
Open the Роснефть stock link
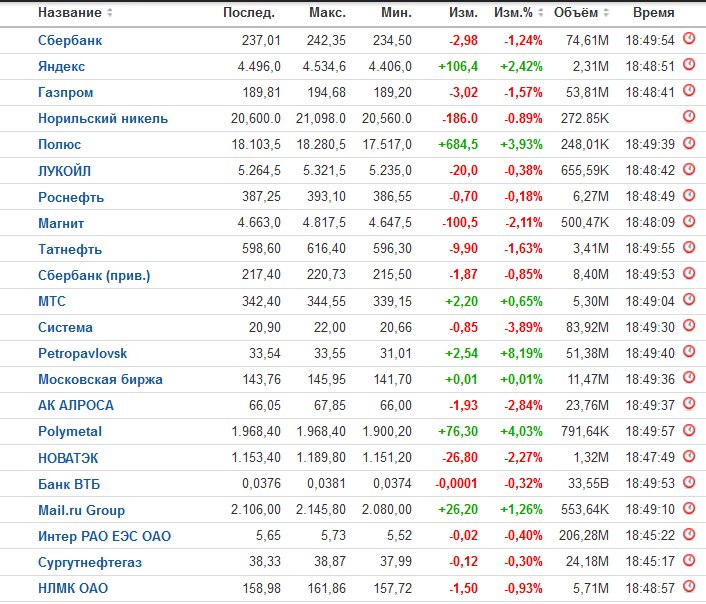tap(71, 197)
